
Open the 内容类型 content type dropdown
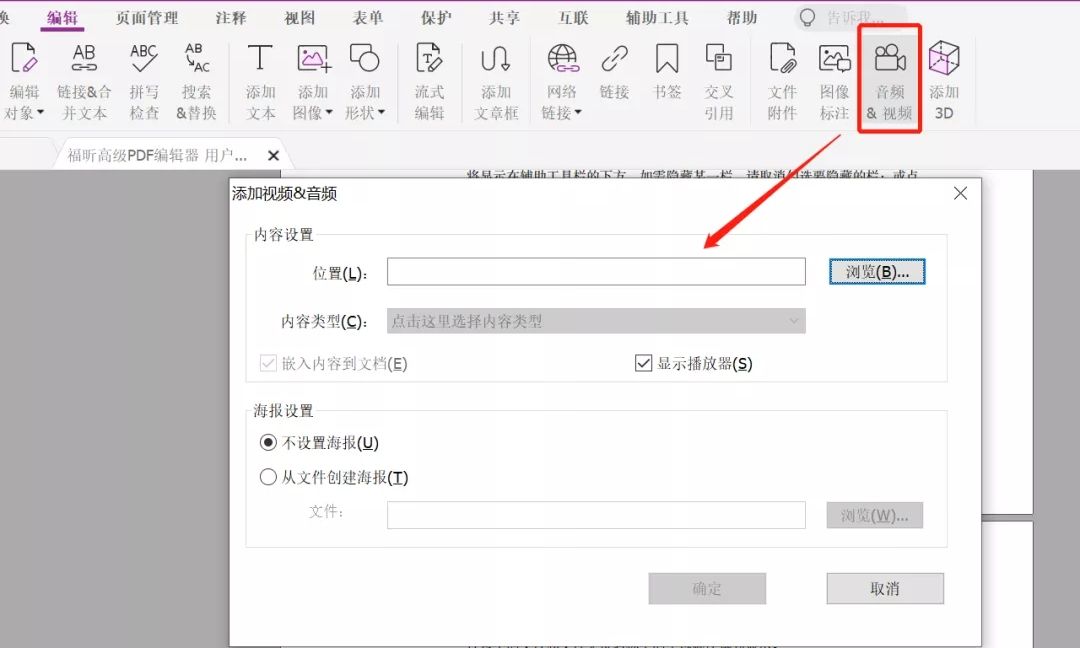click(x=596, y=321)
